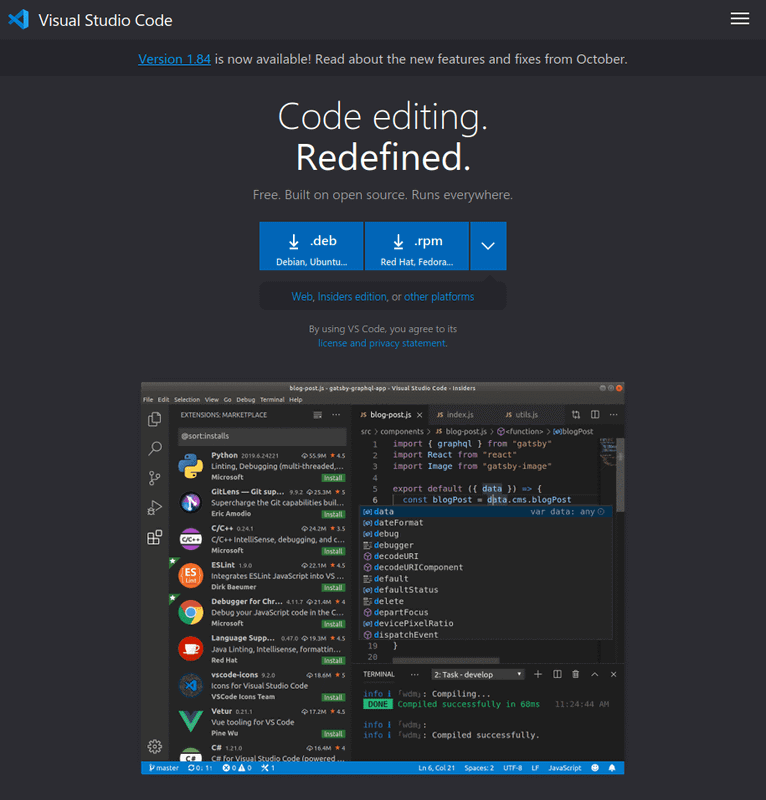Open the Debug menu
Viewport: 766px width, 800px height.
pyautogui.click(x=245, y=399)
